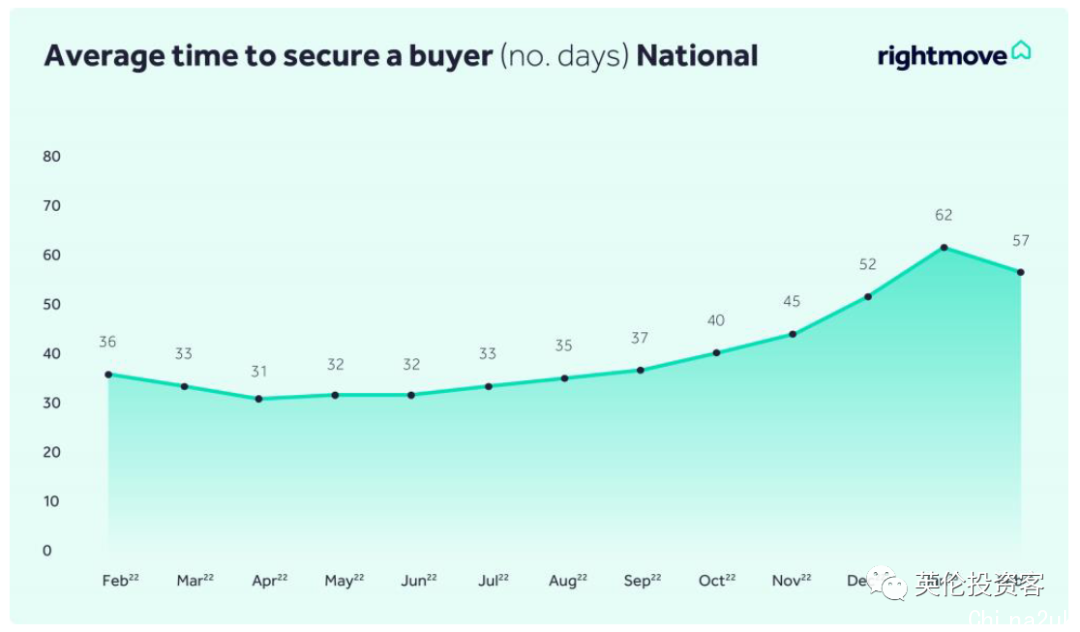Image resolution: width=1080 pixels, height=632 pixels.
Task: Select the Oct 22 data point at 40
Action: [x=716, y=352]
